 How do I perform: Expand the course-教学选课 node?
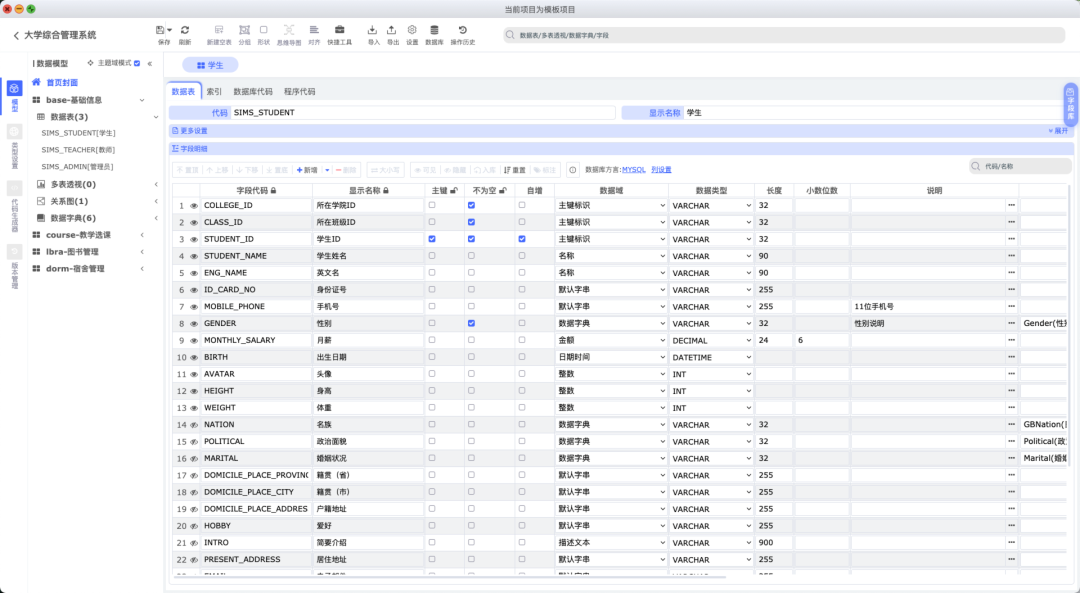click(x=142, y=235)
